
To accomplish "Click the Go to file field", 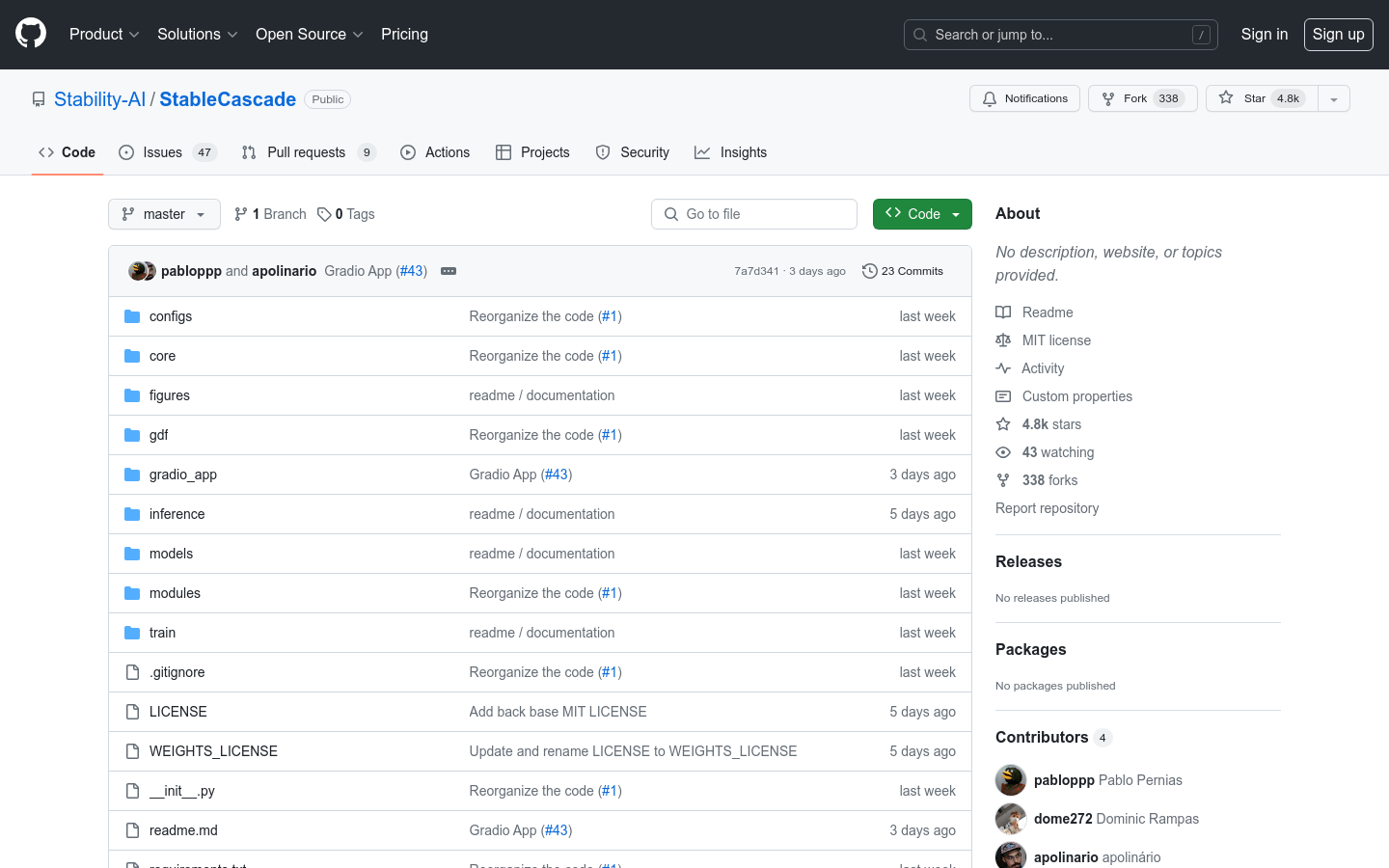I will point(754,214).
